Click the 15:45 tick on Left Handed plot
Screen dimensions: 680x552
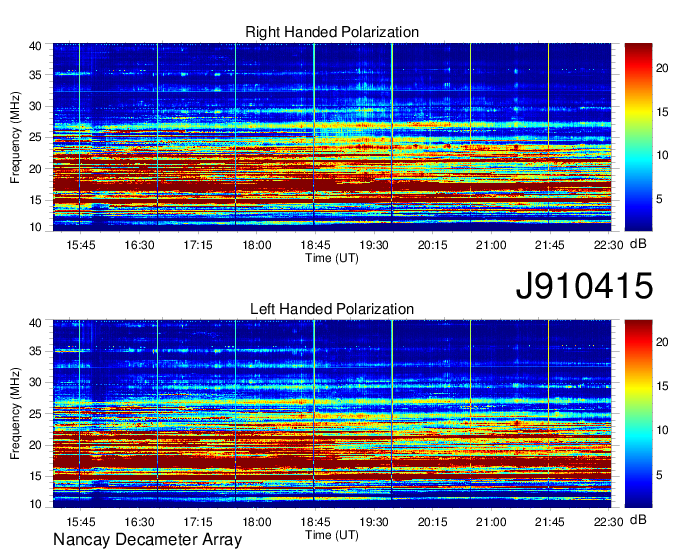point(81,522)
